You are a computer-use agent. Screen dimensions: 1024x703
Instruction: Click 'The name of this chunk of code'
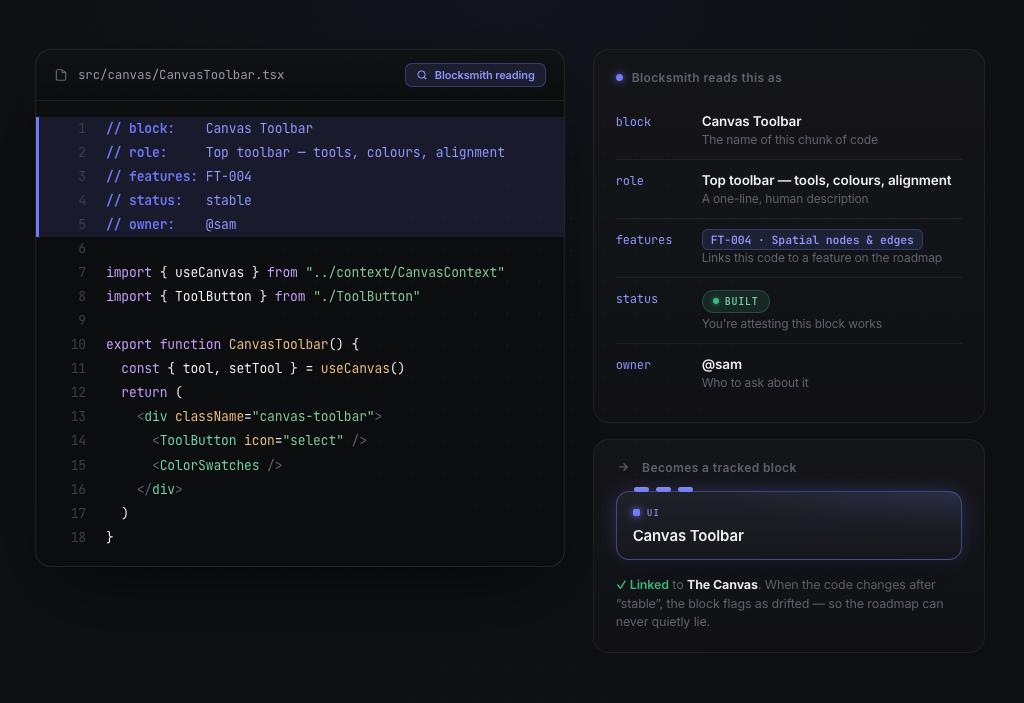[790, 140]
